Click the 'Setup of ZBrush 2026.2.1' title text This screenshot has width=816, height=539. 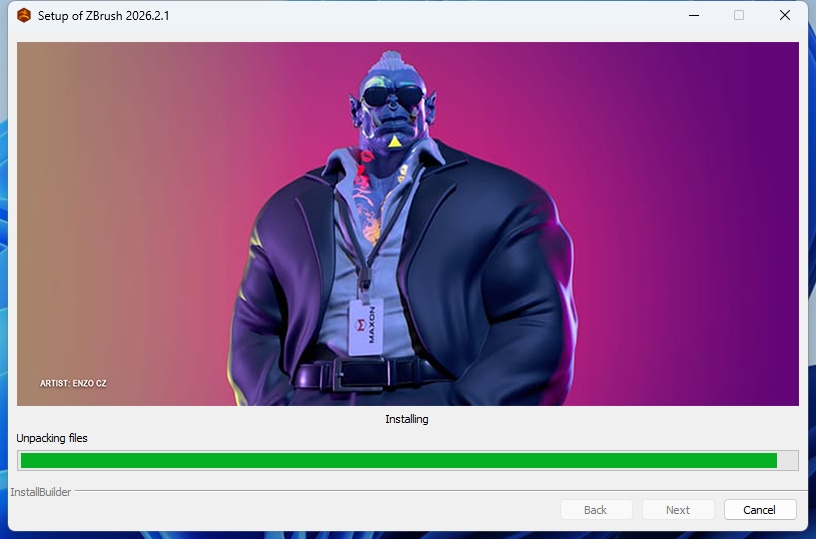click(x=104, y=16)
